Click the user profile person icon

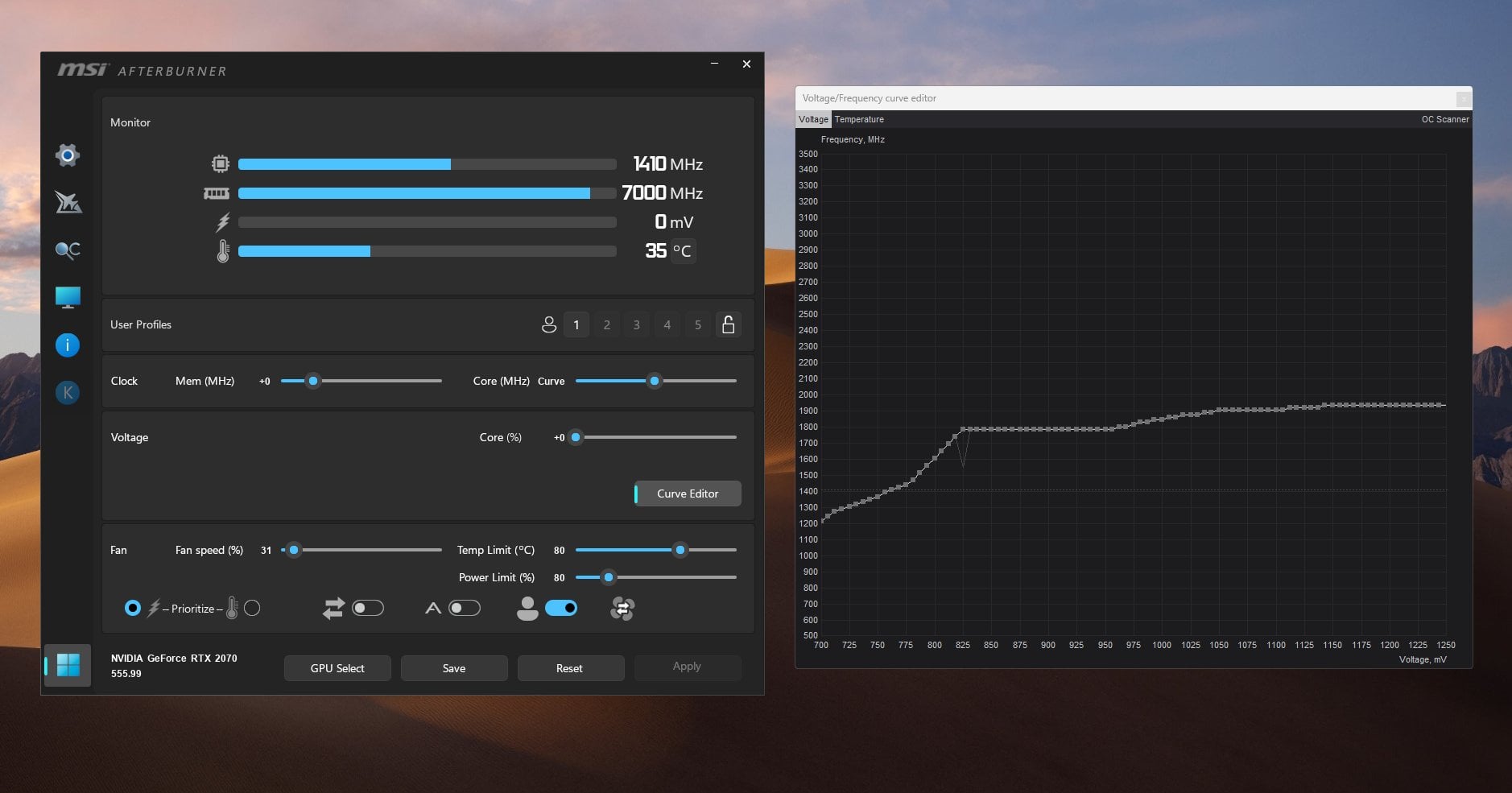[x=549, y=324]
